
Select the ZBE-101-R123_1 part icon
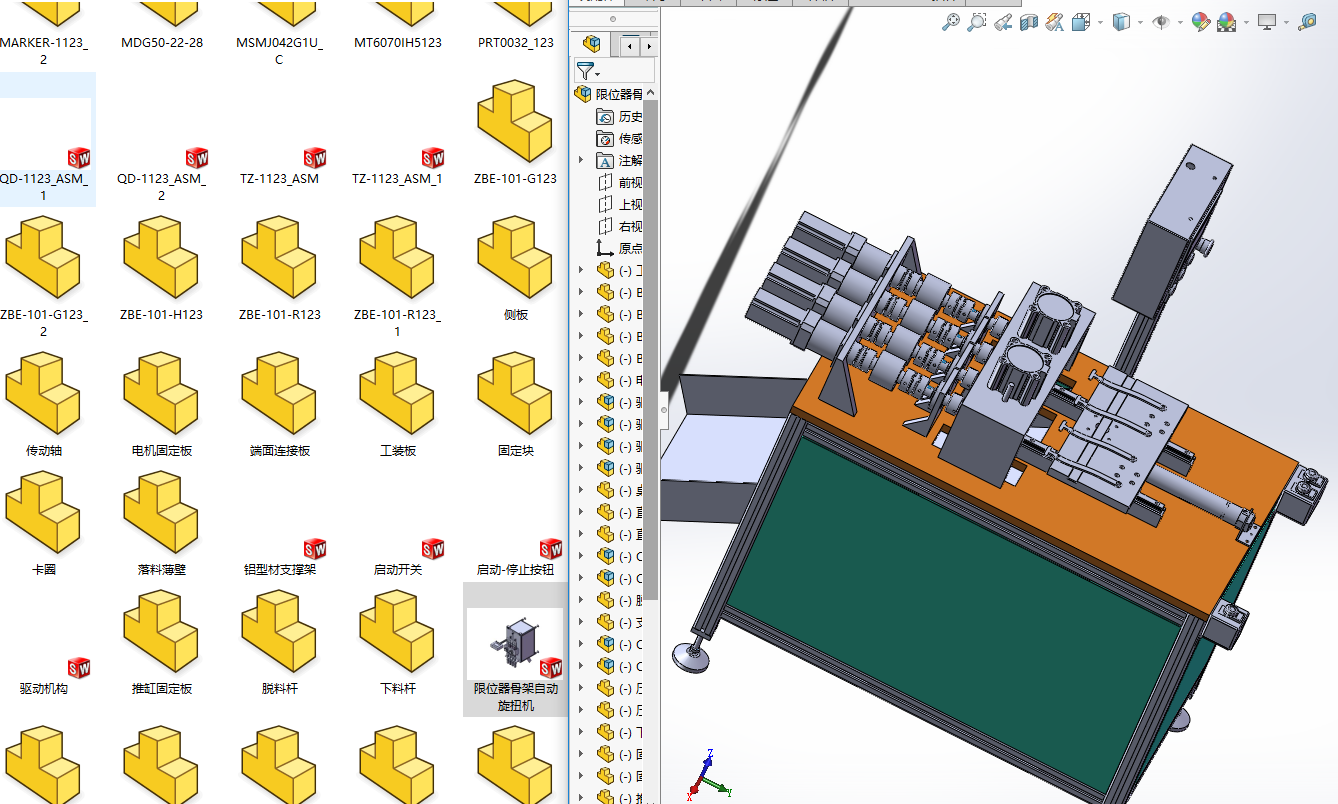pyautogui.click(x=397, y=257)
